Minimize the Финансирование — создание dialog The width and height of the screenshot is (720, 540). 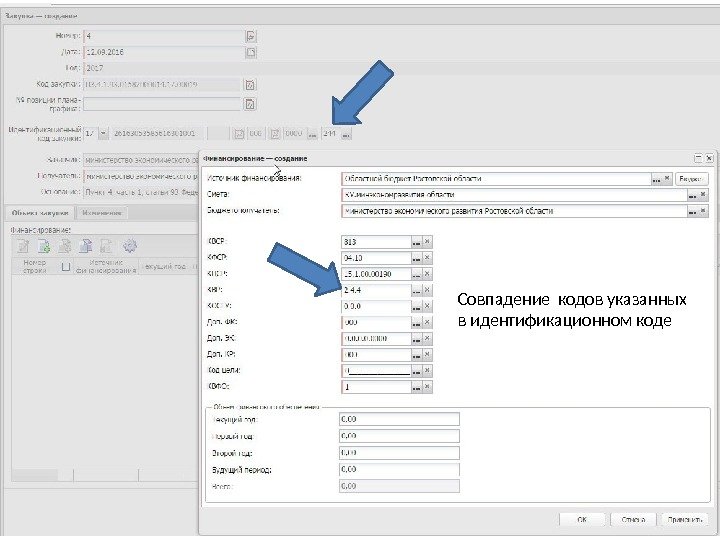click(x=698, y=158)
